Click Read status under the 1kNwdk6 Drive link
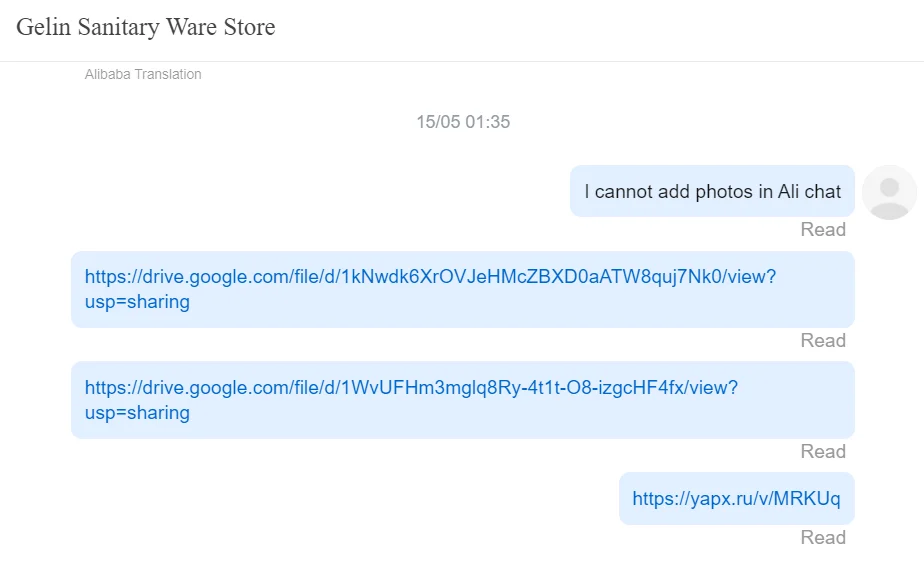924x563 pixels. click(823, 341)
